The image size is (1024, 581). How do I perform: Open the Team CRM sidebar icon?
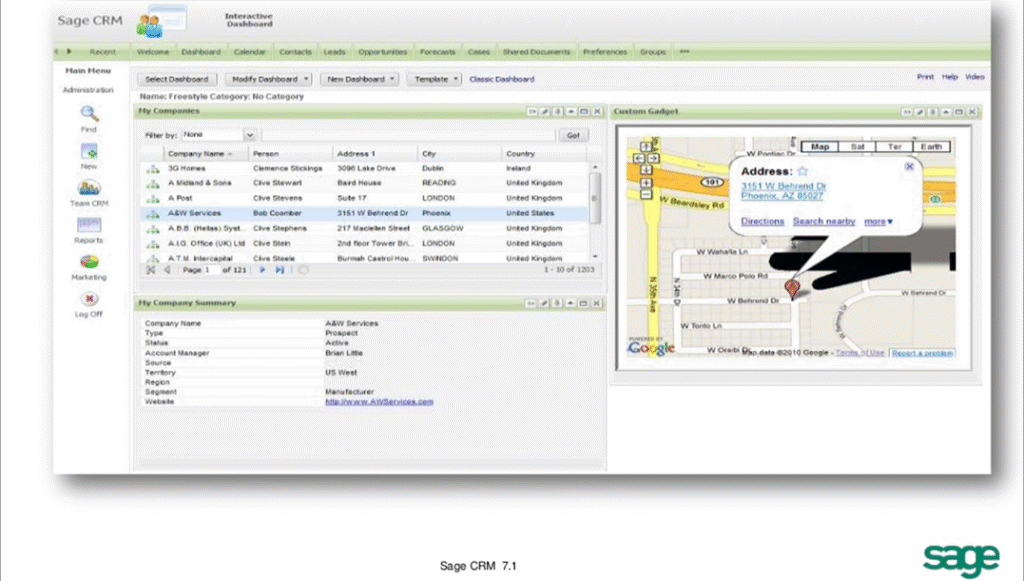[89, 188]
